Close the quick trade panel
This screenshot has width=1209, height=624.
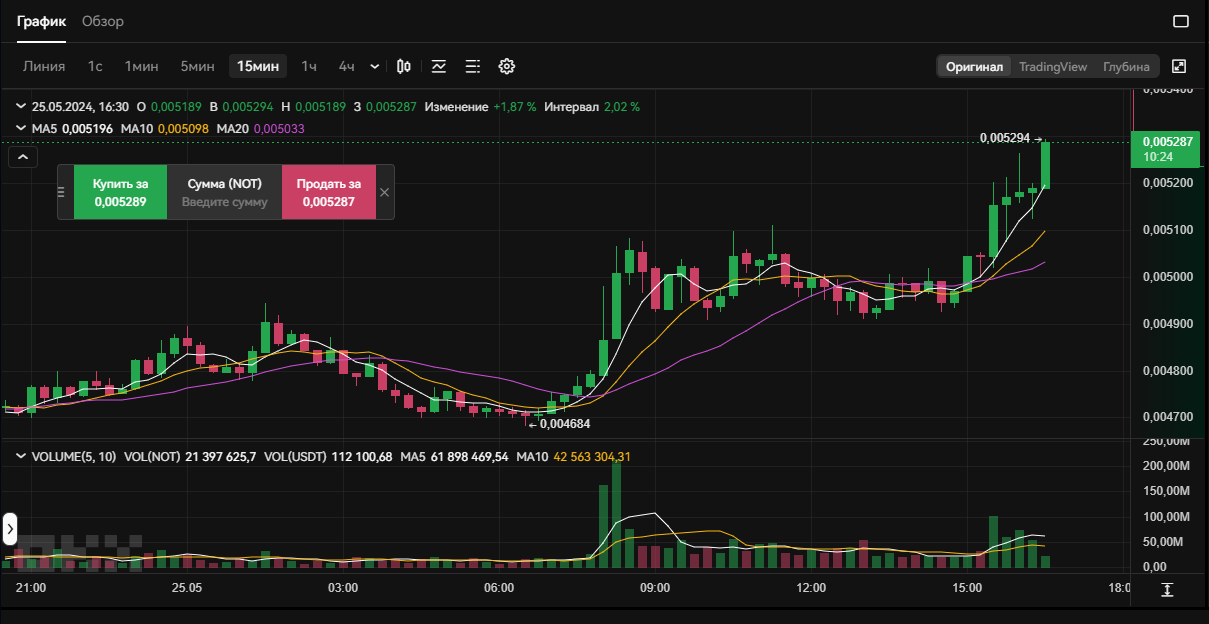coord(385,192)
